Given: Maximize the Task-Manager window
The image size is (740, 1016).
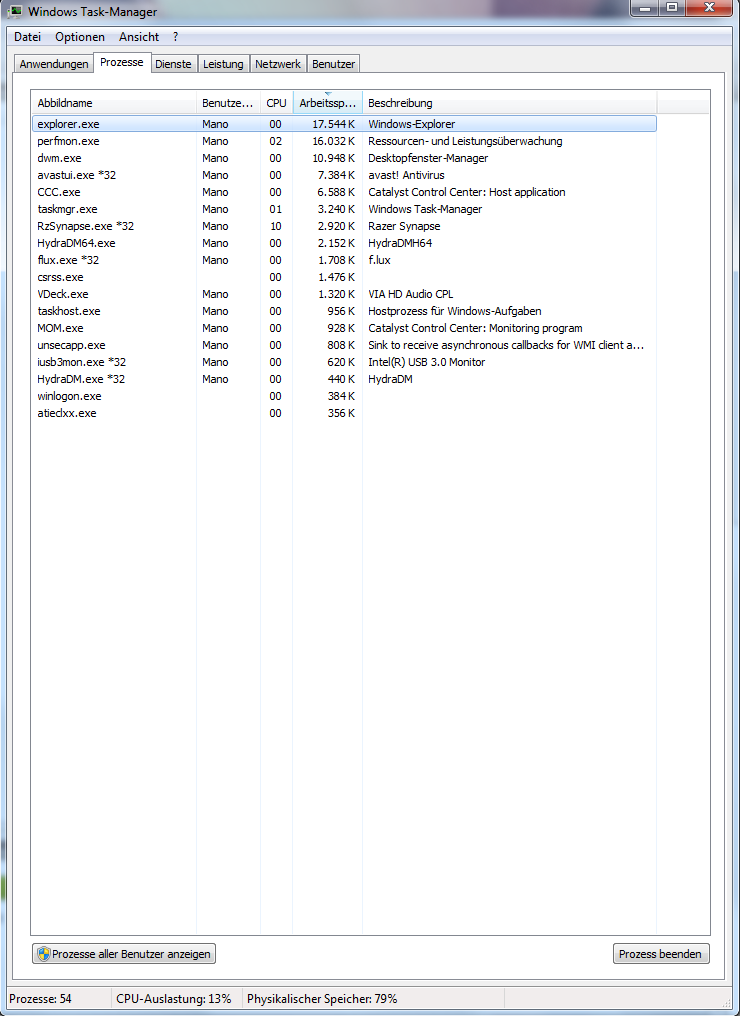Looking at the screenshot, I should click(673, 8).
